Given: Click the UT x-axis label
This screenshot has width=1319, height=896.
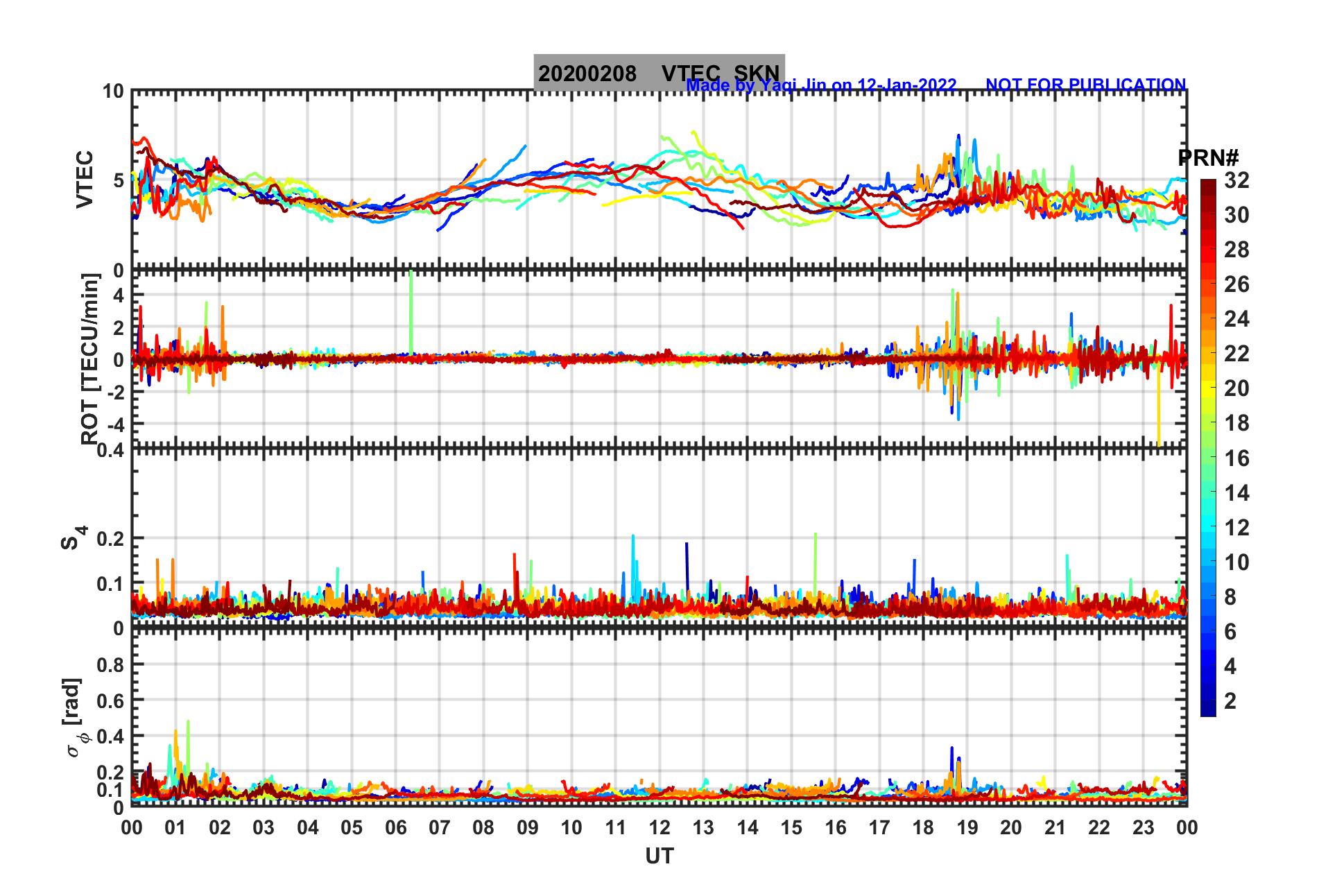Looking at the screenshot, I should click(x=659, y=856).
